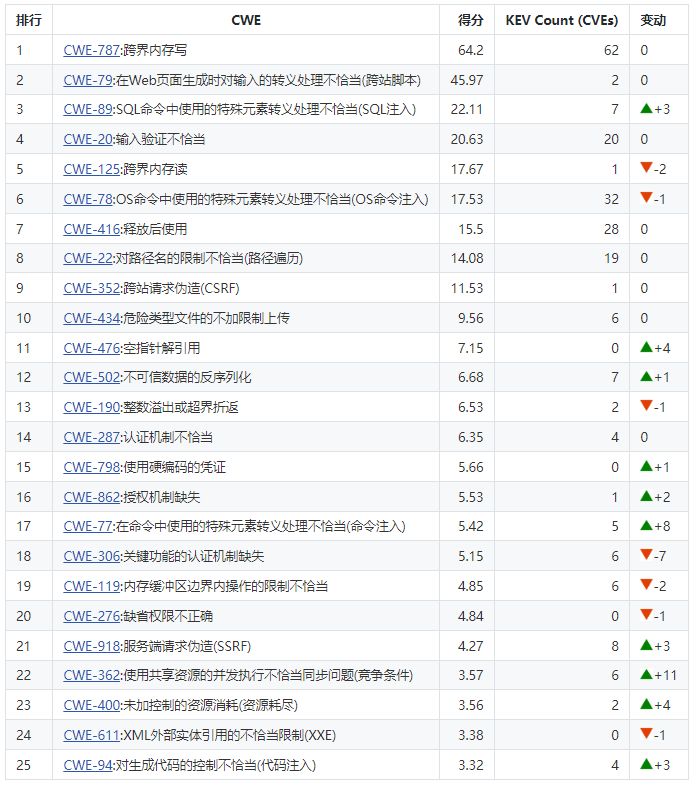Screen dimensions: 698x785
Task: Open the CWE-400 link
Action: (92, 706)
